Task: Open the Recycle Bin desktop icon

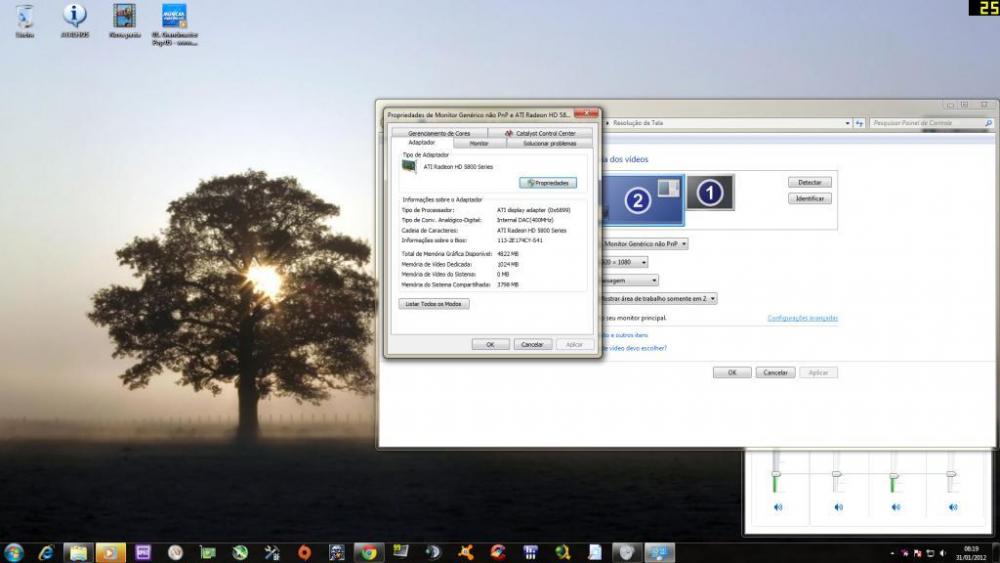Action: pyautogui.click(x=24, y=17)
